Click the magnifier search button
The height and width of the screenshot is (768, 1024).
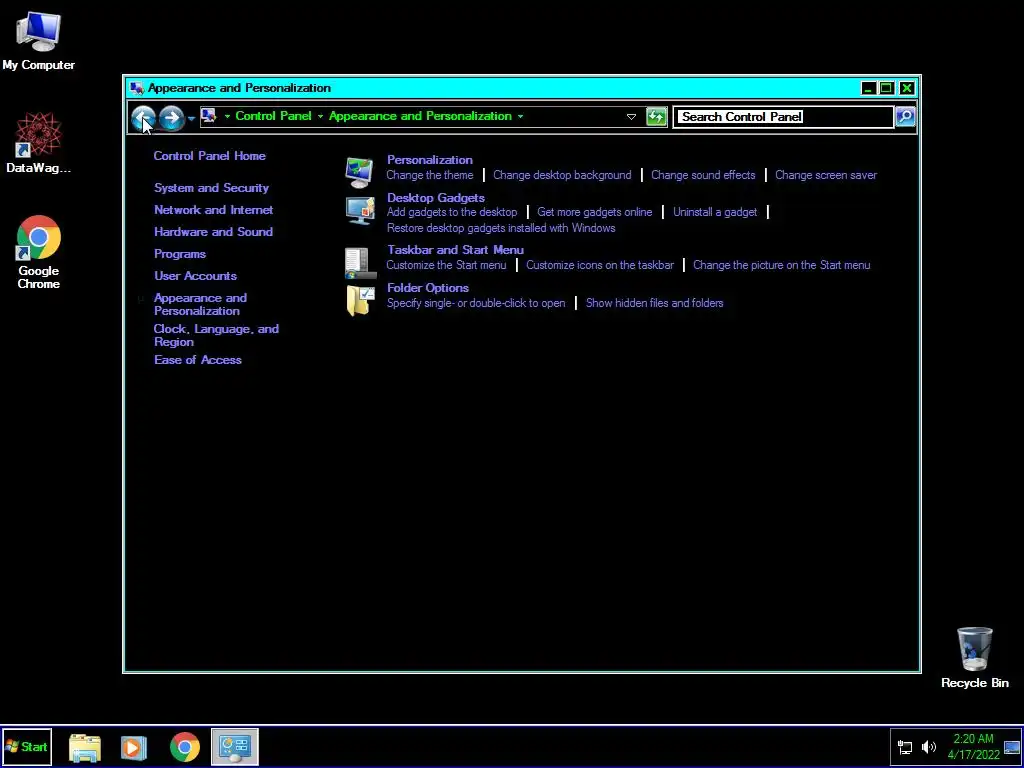(x=904, y=116)
